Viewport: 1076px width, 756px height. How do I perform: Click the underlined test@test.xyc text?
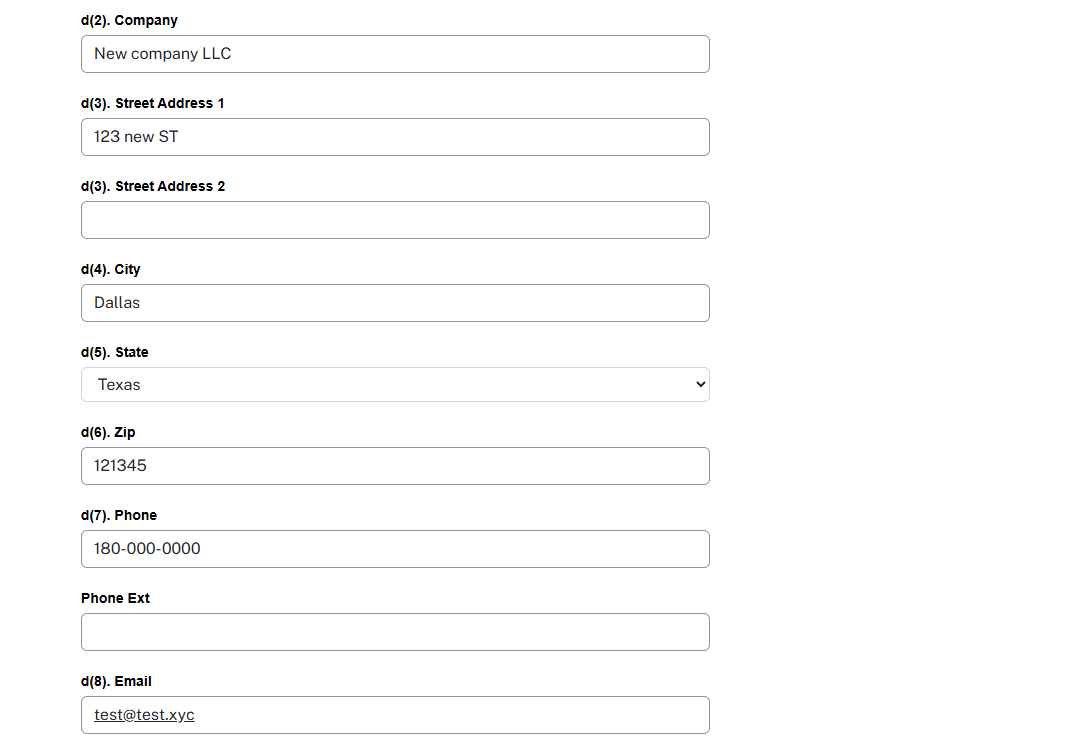coord(144,715)
